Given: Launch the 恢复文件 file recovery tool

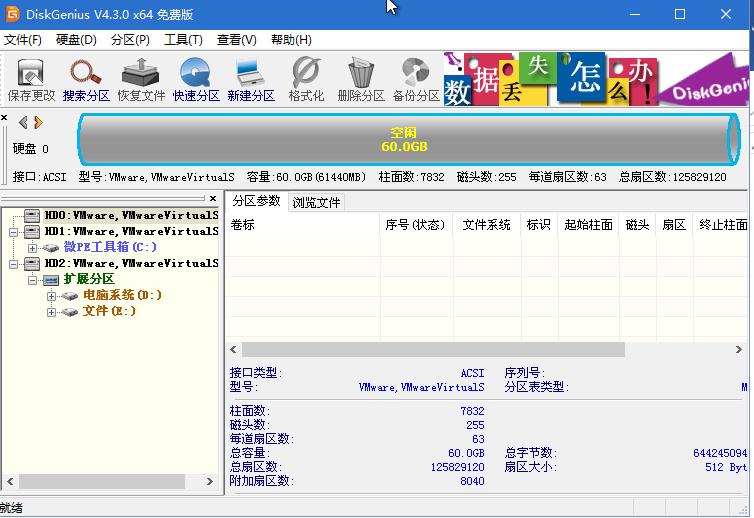Looking at the screenshot, I should pyautogui.click(x=141, y=80).
